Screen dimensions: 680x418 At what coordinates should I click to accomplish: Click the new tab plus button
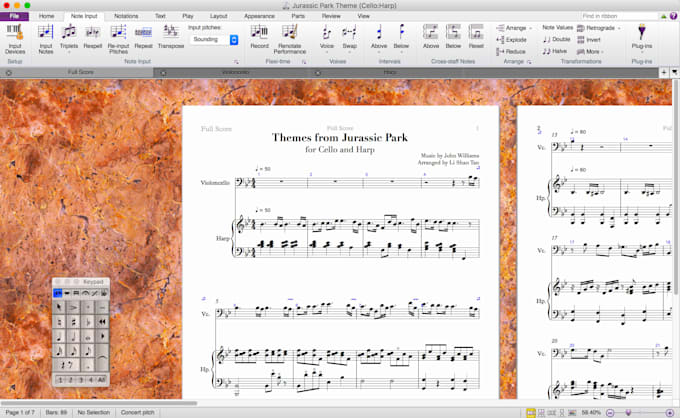[664, 72]
